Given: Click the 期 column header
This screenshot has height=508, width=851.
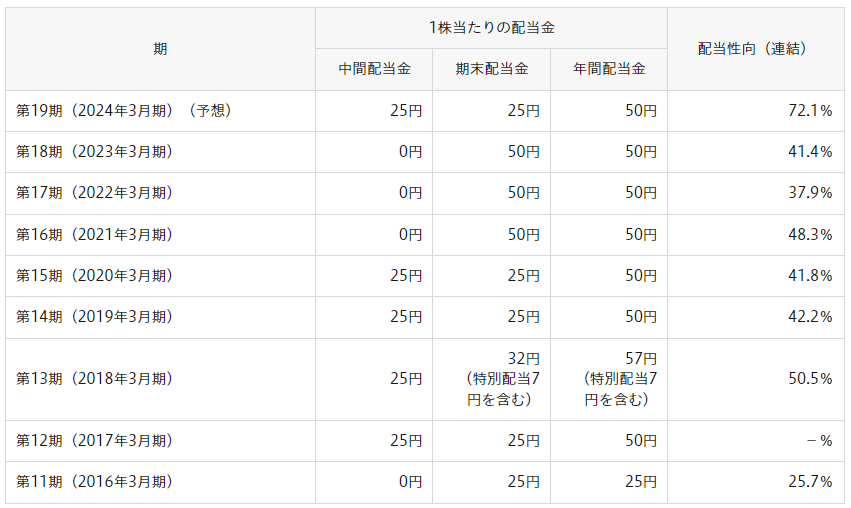Looking at the screenshot, I should pos(160,49).
